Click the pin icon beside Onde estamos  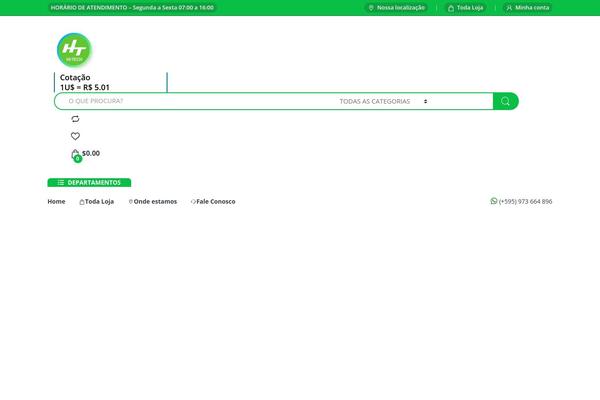coord(130,201)
